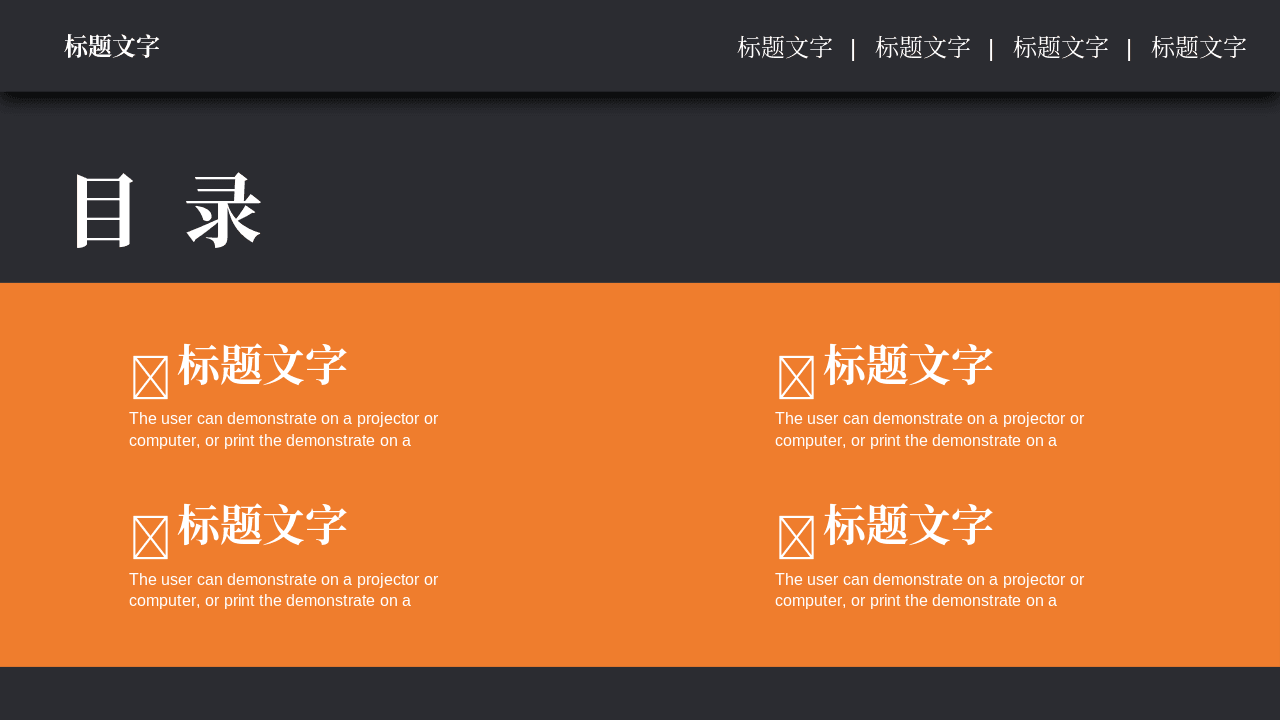1280x720 pixels.
Task: Click the placeholder icon in the lower-left section
Action: 151,537
